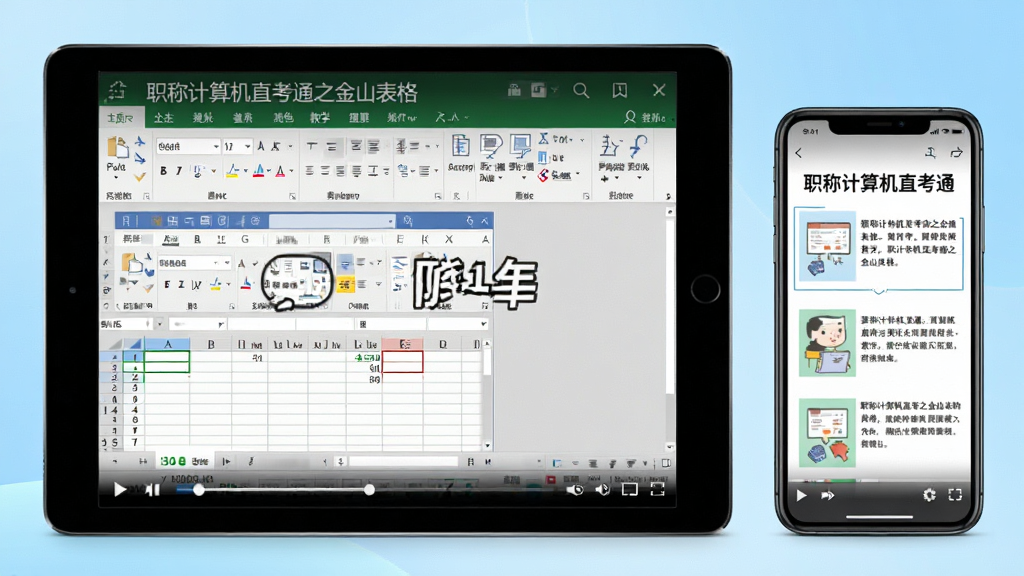The image size is (1024, 576).
Task: Open settings gear on the phone player
Action: pyautogui.click(x=929, y=495)
